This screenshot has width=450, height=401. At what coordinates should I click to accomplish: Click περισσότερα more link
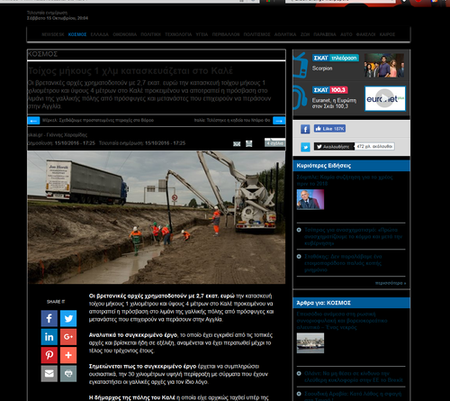tap(390, 283)
